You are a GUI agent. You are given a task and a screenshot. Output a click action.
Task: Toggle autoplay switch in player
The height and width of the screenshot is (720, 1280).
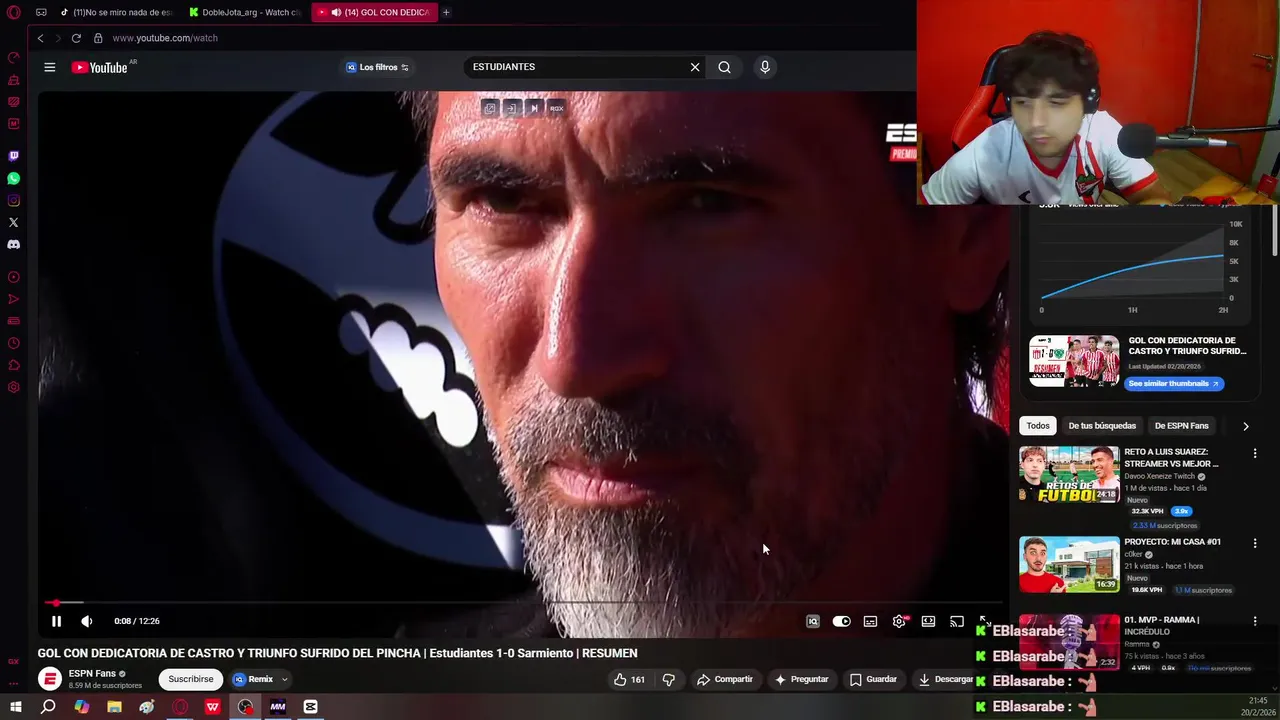point(842,621)
